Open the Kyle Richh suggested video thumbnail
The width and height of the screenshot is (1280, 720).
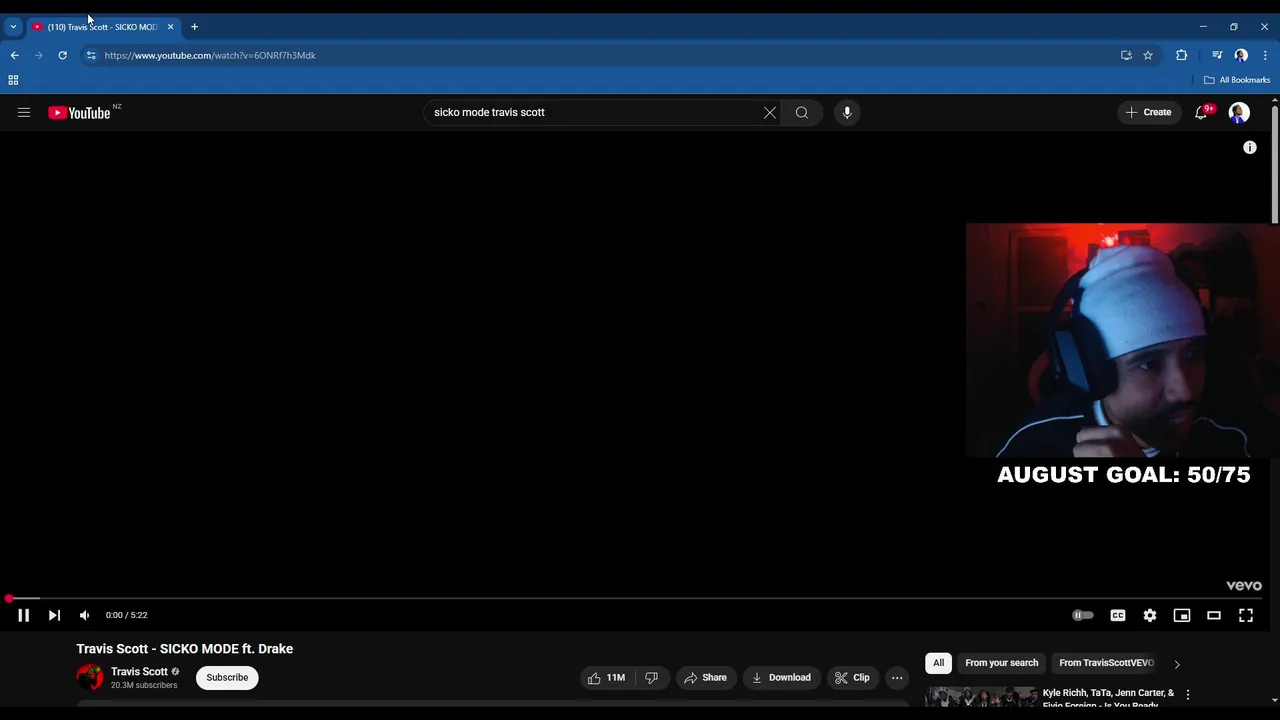[981, 696]
